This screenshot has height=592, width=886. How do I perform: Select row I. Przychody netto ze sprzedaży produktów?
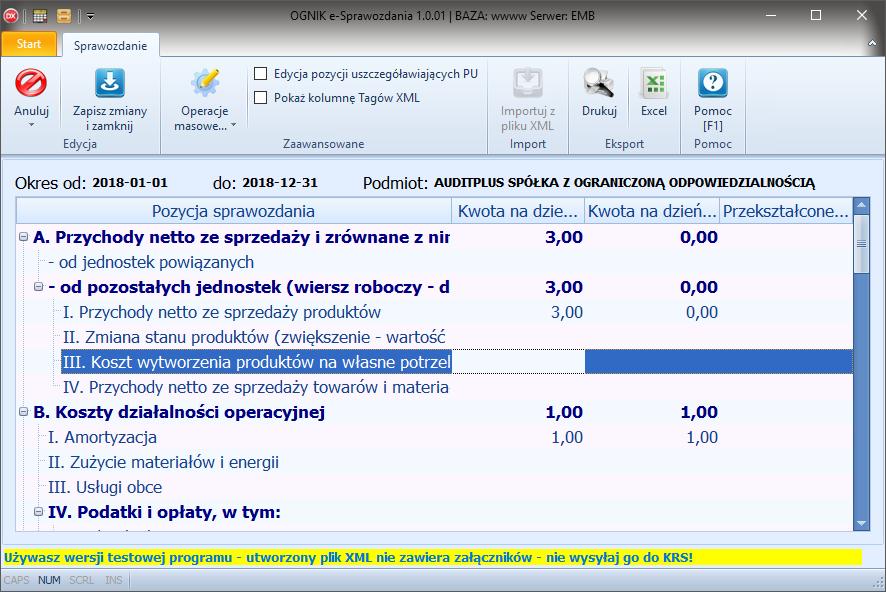[434, 312]
